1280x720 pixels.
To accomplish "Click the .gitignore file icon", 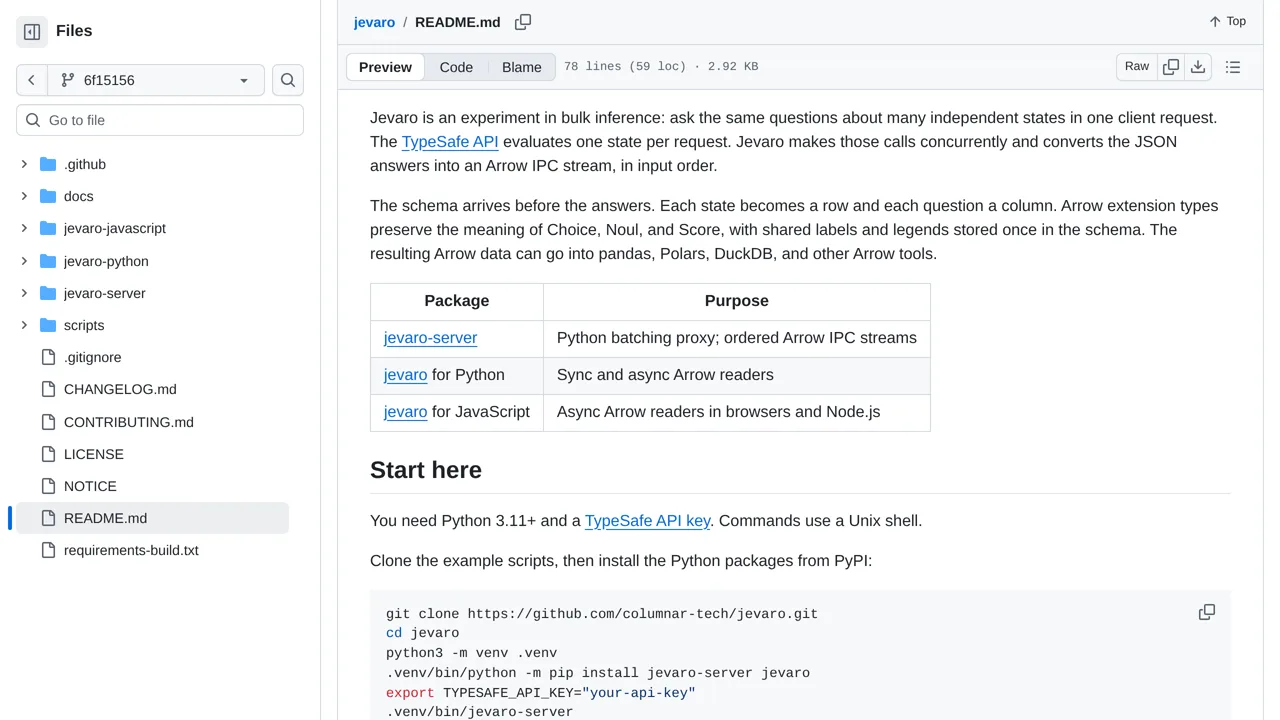I will 48,357.
